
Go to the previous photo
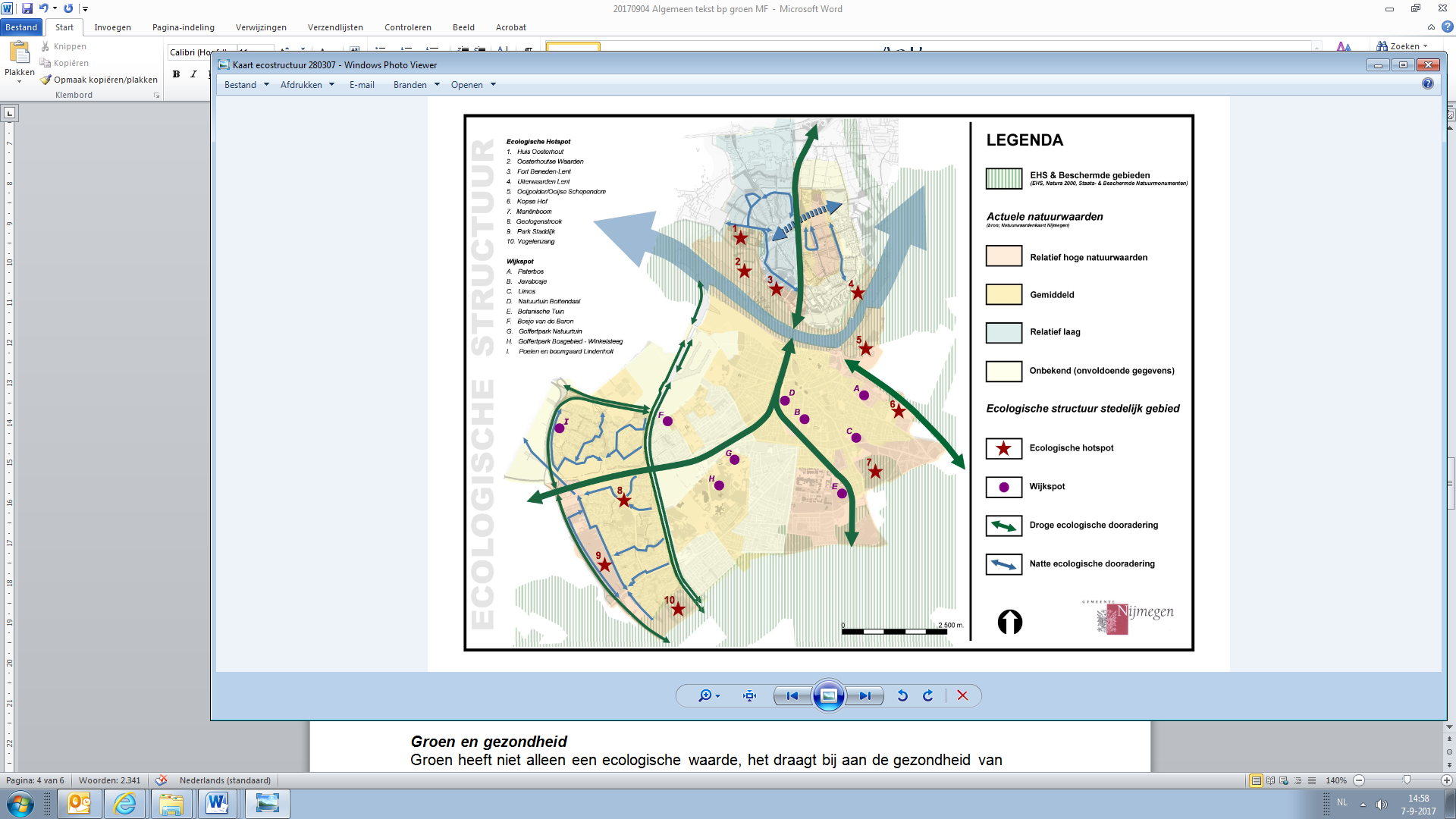[792, 695]
